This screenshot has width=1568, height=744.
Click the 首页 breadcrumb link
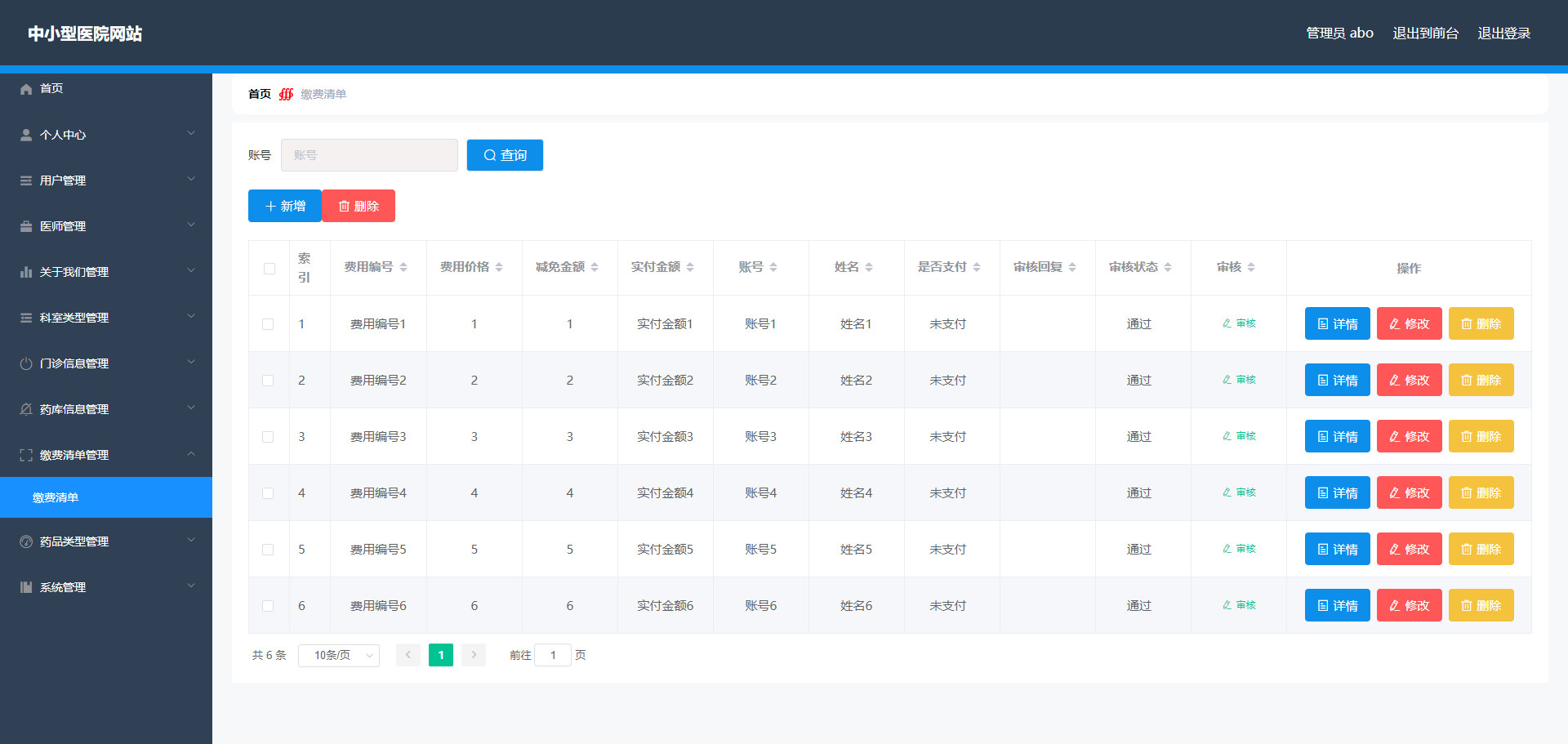point(260,94)
